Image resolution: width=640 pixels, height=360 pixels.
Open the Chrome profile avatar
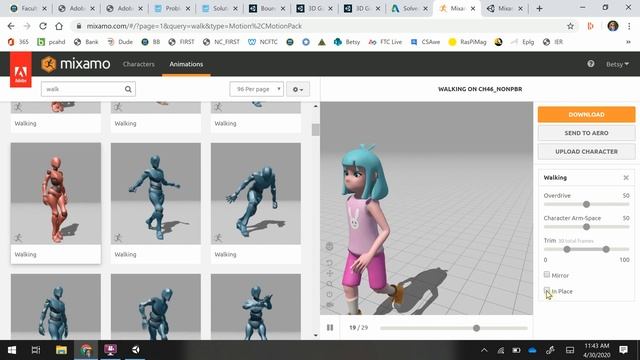coord(613,26)
